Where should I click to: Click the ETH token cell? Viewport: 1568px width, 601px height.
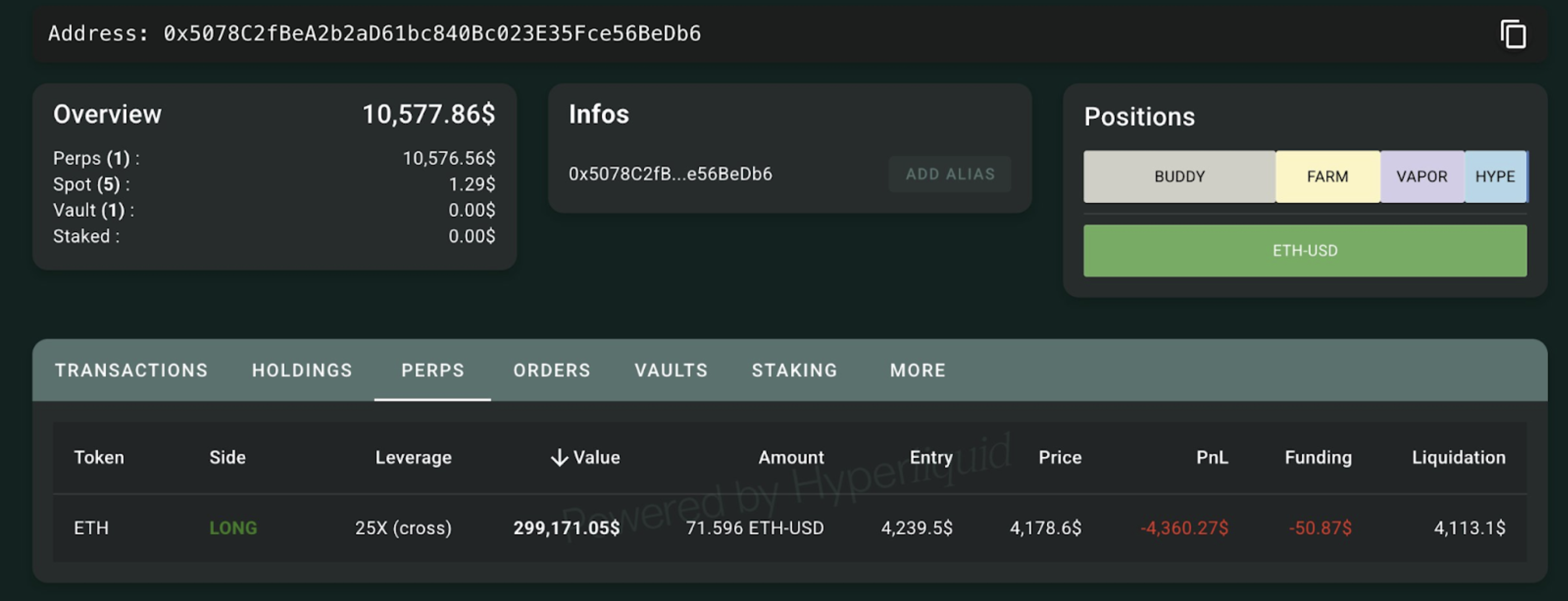coord(91,528)
